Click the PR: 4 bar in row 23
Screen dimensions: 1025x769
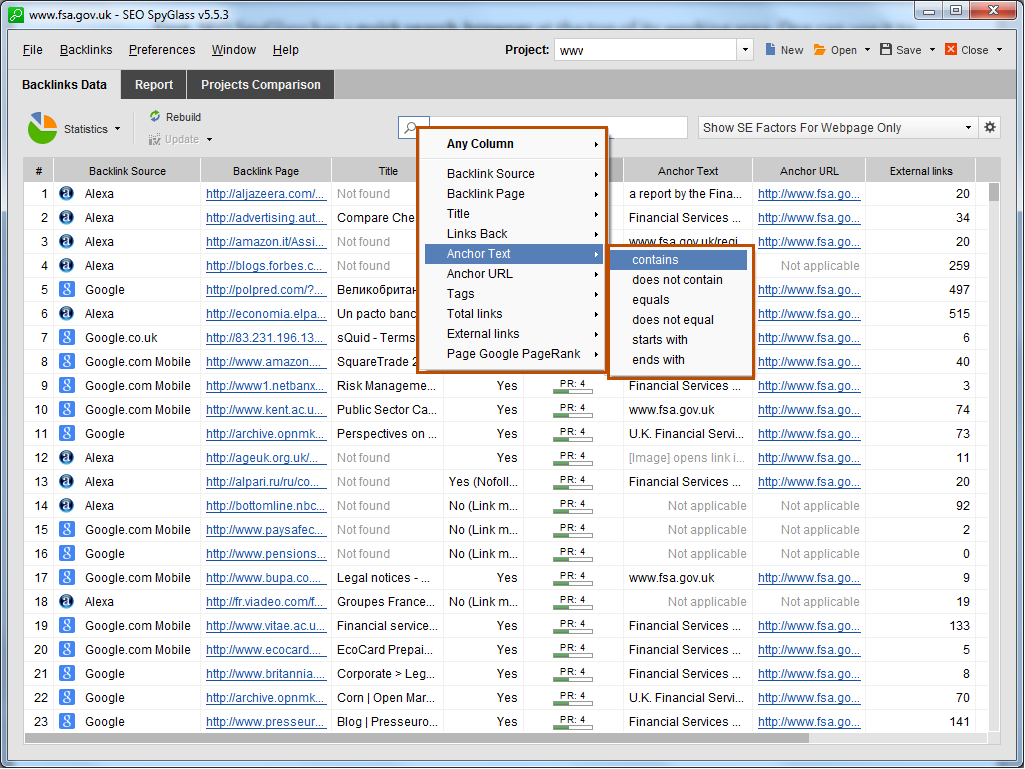[x=573, y=721]
